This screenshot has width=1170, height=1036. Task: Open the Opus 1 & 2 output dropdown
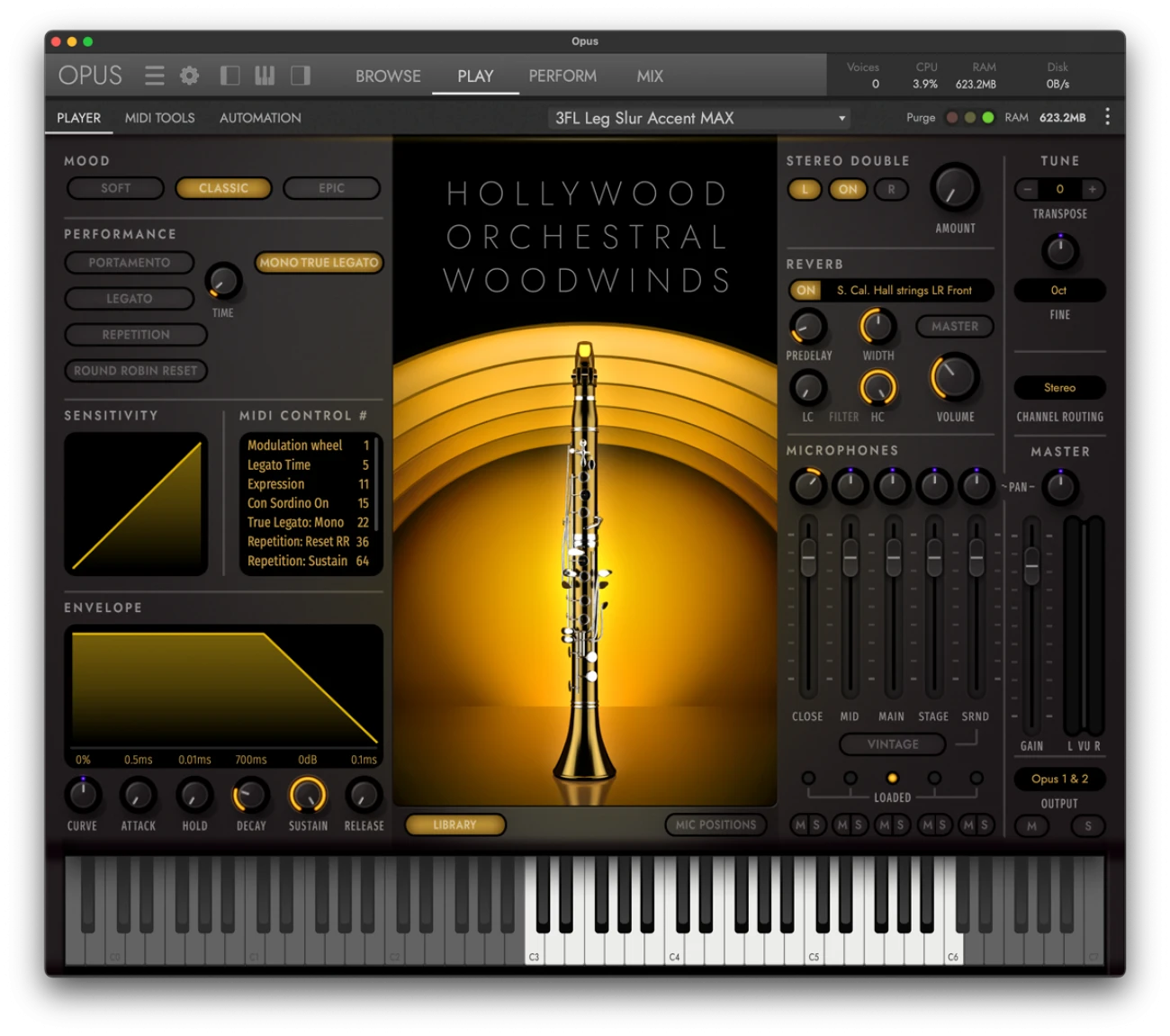pyautogui.click(x=1059, y=779)
